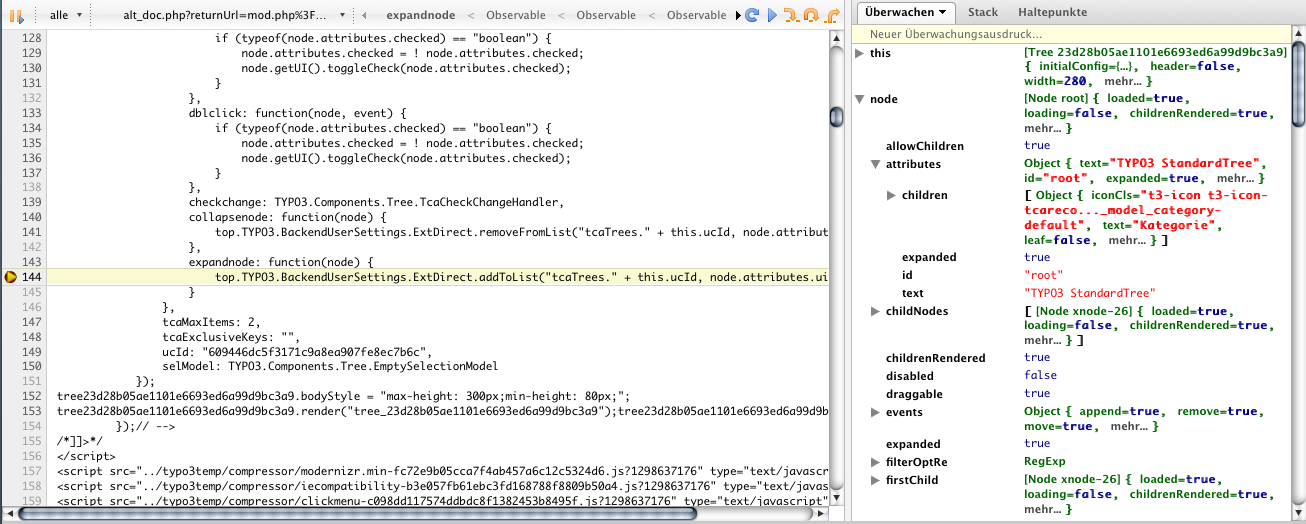Image resolution: width=1306 pixels, height=524 pixels.
Task: Switch to the Haltepunkte tab
Action: coord(1052,13)
